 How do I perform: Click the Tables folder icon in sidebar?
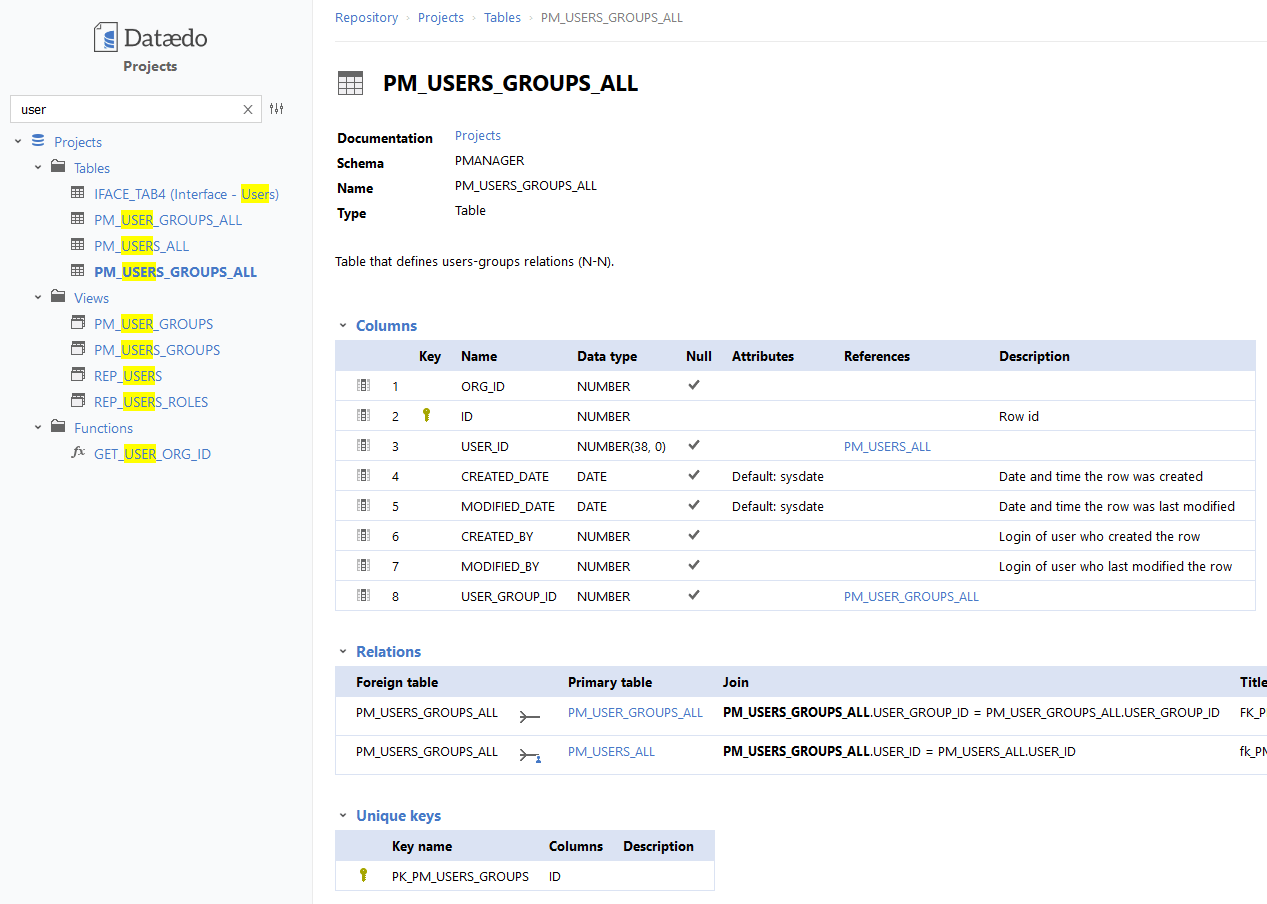(57, 167)
